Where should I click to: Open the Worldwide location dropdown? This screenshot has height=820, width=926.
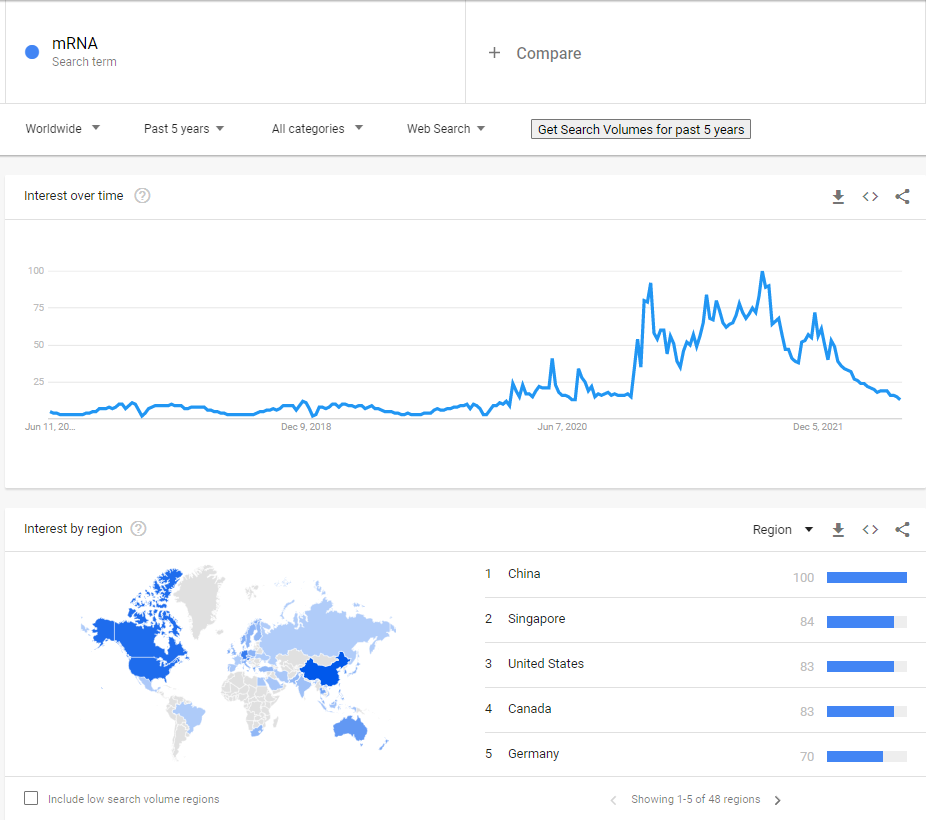tap(63, 129)
